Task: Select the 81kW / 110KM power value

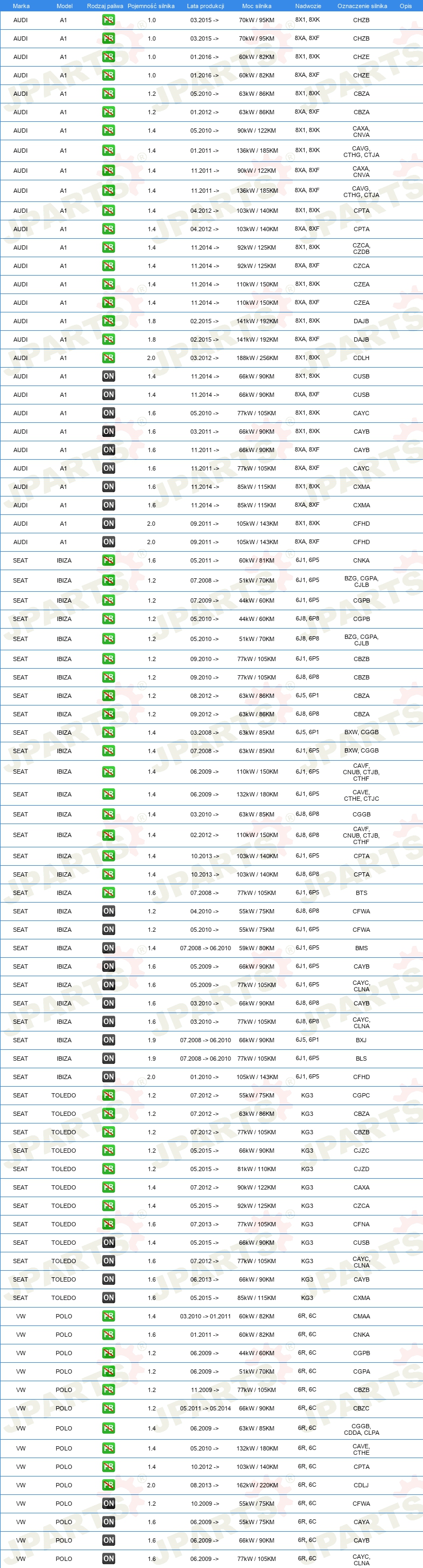Action: coord(256,1169)
